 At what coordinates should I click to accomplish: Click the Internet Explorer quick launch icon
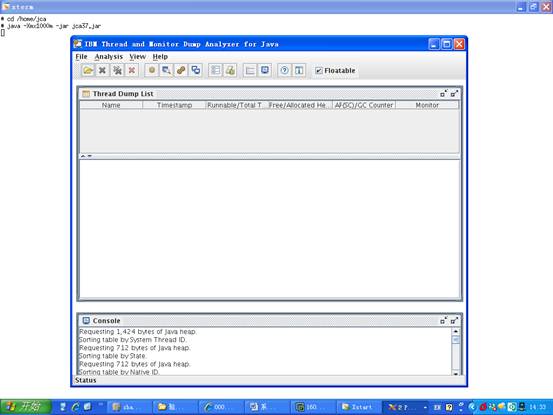[75, 407]
